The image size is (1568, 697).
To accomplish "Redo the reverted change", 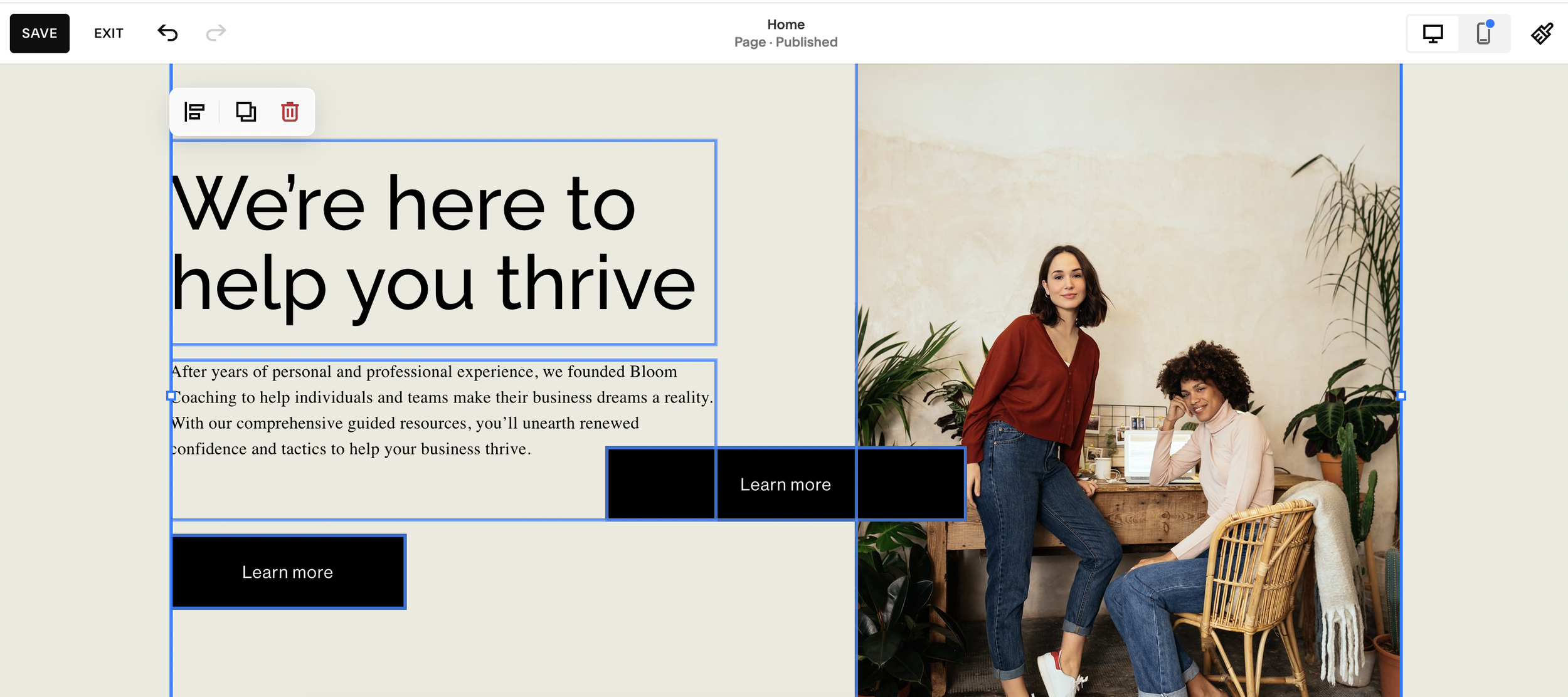I will pos(216,33).
